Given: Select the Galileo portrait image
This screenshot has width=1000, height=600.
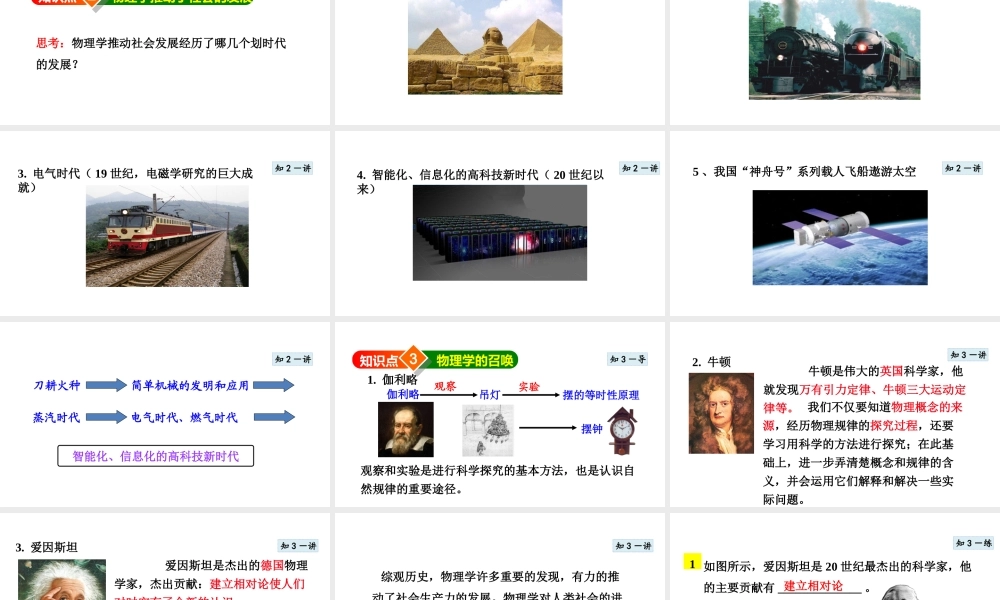Looking at the screenshot, I should coord(406,430).
